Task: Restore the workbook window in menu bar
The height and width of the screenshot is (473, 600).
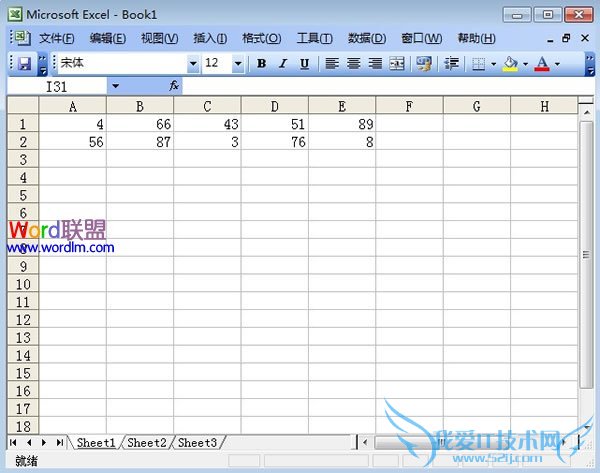Action: point(566,38)
